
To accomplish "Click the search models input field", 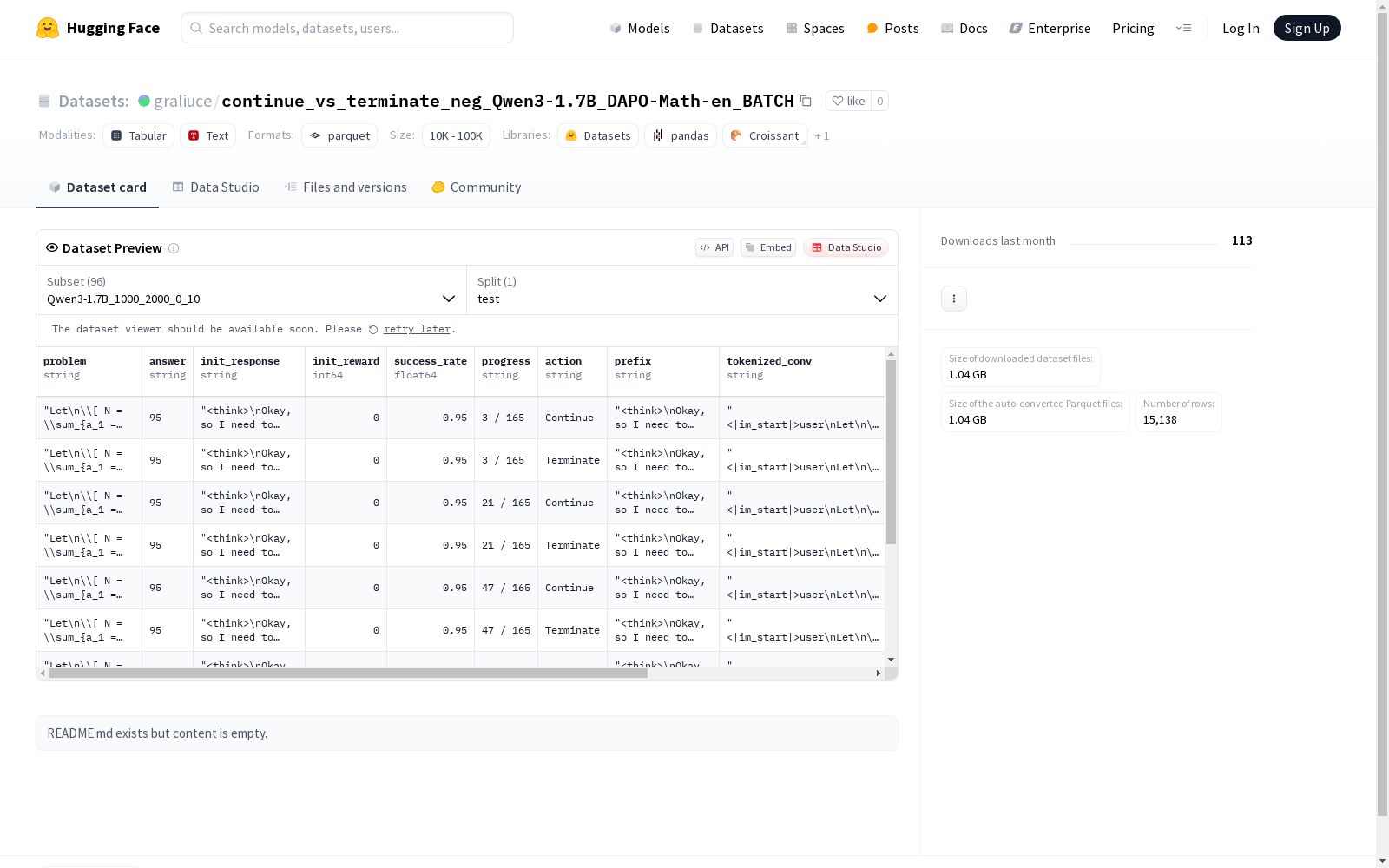I will coord(347,28).
